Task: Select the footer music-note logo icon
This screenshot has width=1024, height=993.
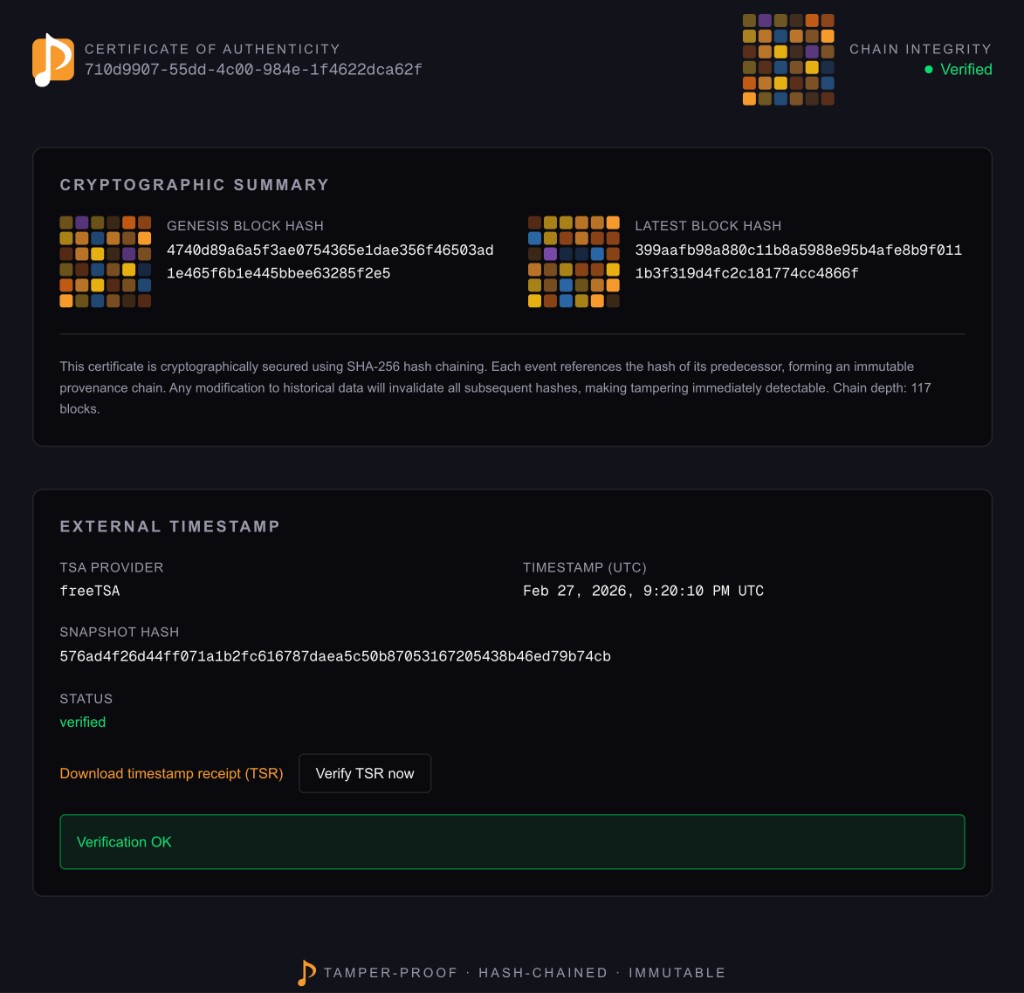Action: 305,970
